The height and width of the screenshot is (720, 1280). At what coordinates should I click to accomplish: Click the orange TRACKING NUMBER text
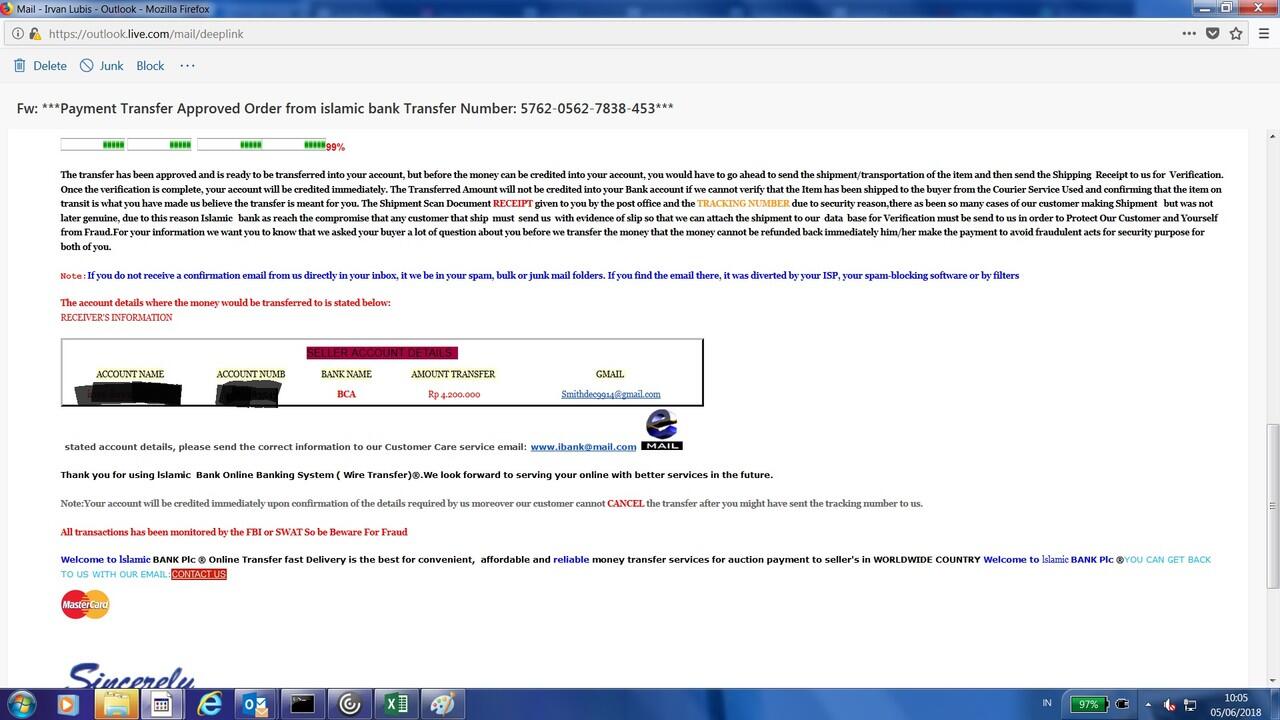[743, 203]
